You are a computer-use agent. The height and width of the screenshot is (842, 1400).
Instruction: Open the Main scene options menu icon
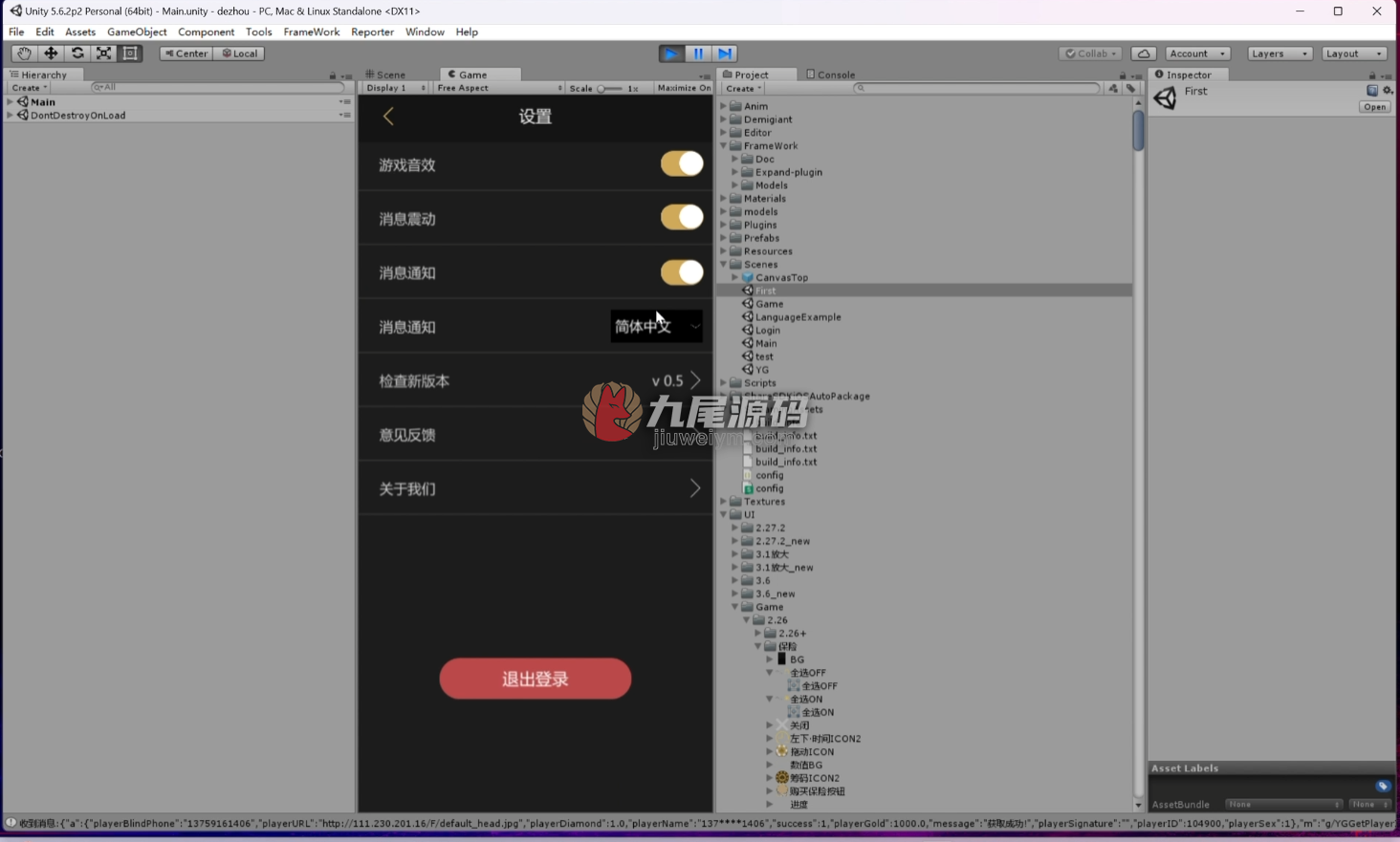click(x=344, y=101)
